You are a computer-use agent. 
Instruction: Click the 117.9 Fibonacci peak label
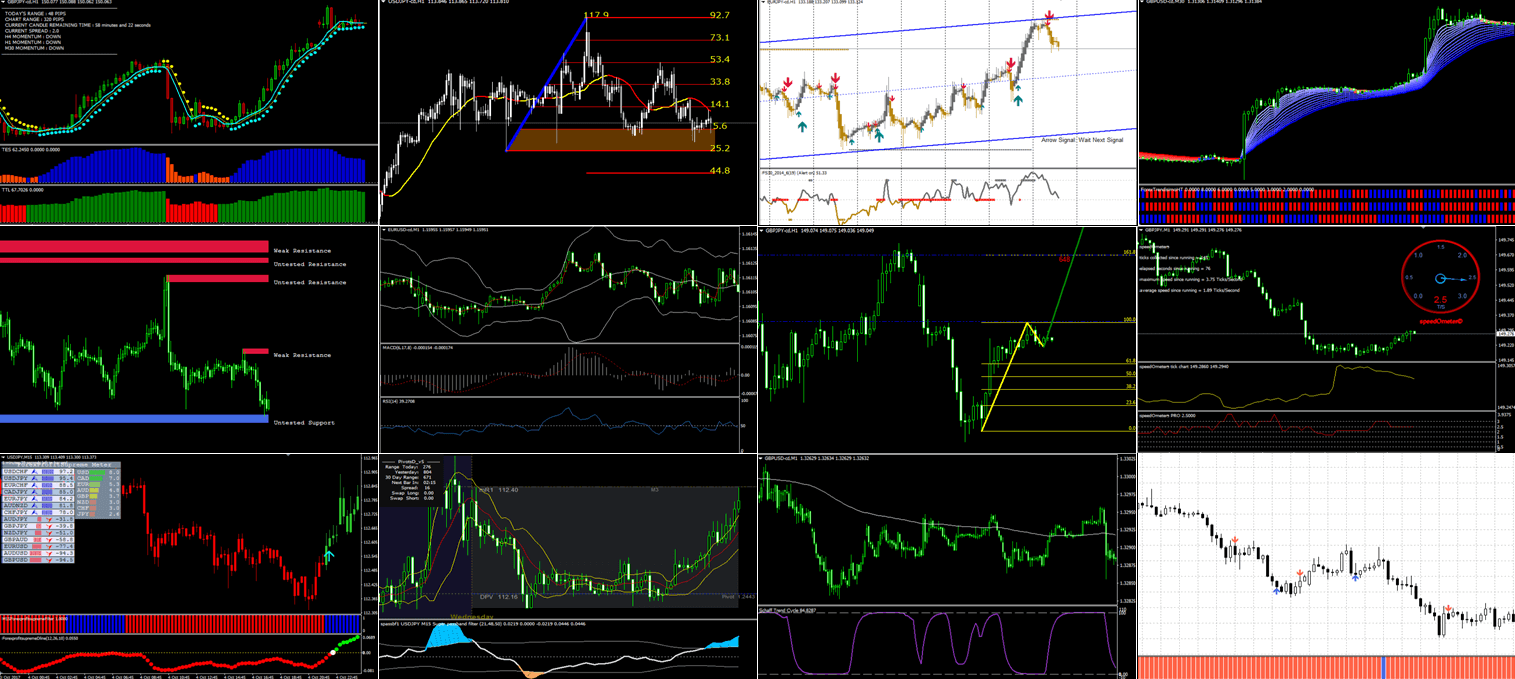point(596,15)
